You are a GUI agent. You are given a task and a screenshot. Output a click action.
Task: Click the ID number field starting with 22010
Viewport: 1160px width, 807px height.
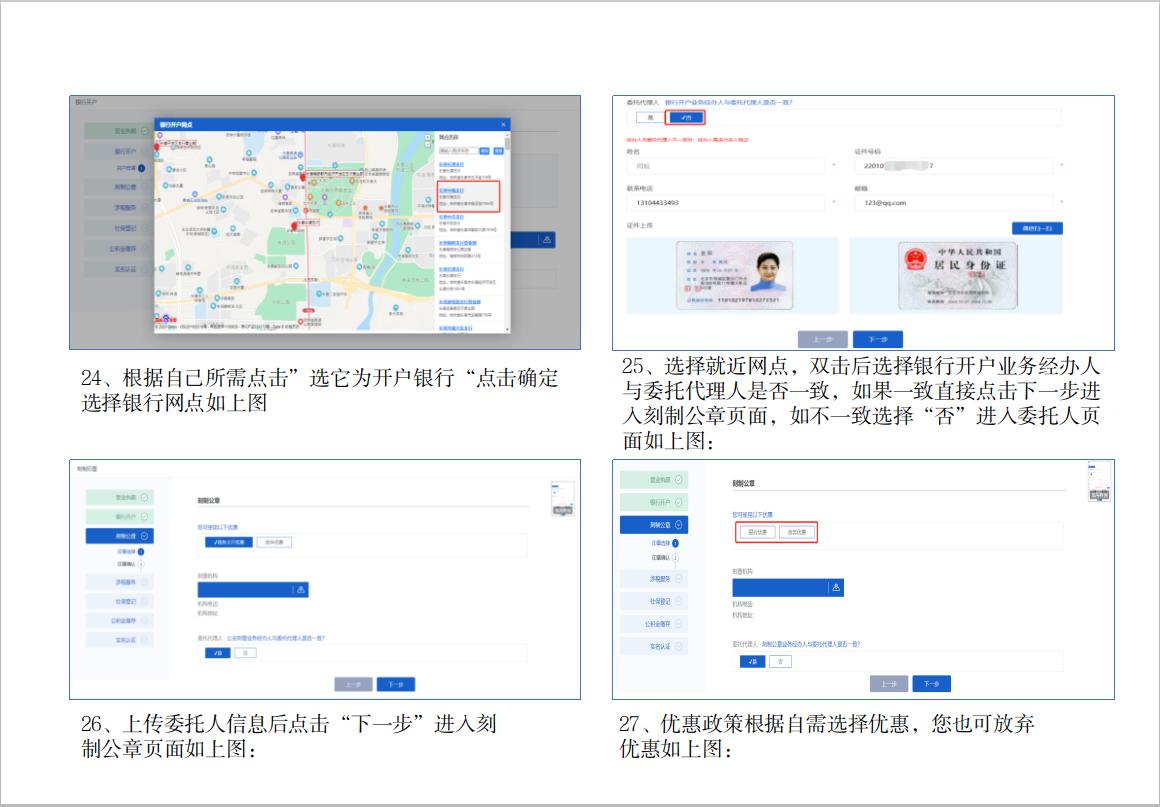[x=954, y=166]
